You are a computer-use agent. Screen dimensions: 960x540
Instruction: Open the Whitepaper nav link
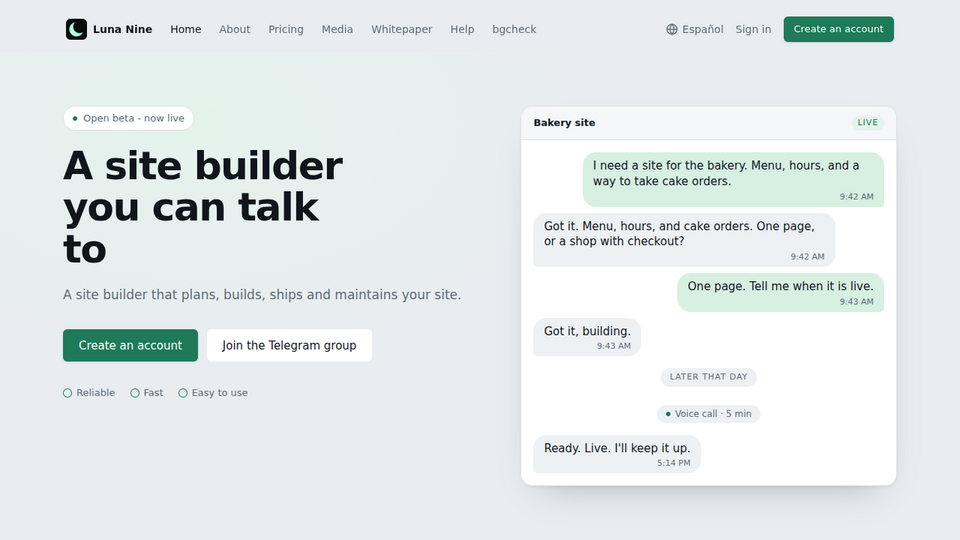(x=402, y=29)
